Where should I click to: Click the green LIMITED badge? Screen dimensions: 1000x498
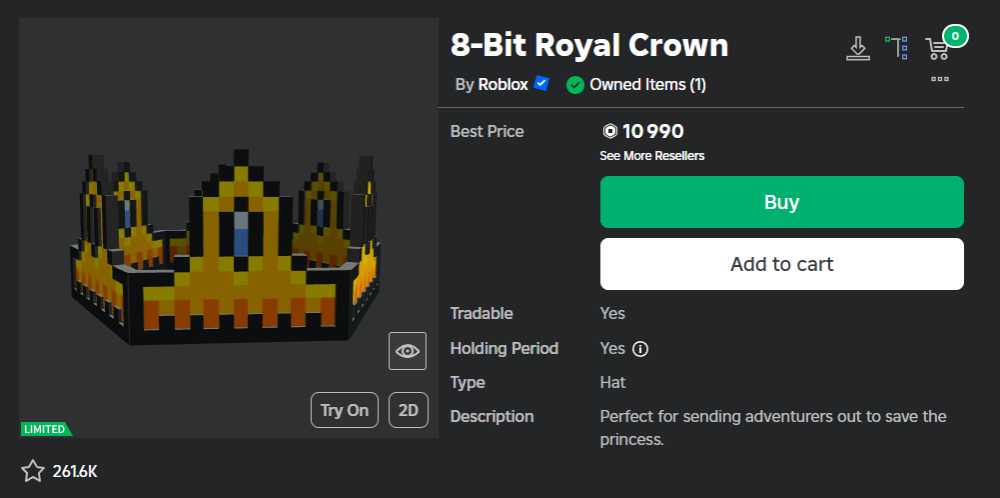point(45,429)
